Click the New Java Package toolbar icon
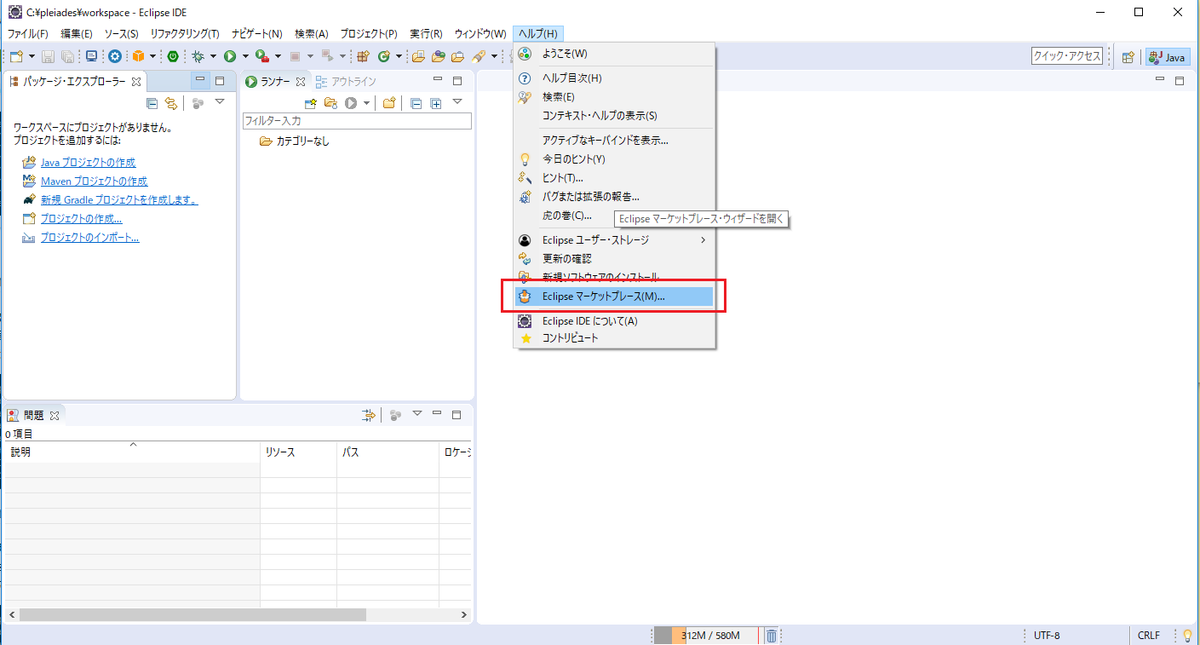1200x645 pixels. (x=363, y=57)
